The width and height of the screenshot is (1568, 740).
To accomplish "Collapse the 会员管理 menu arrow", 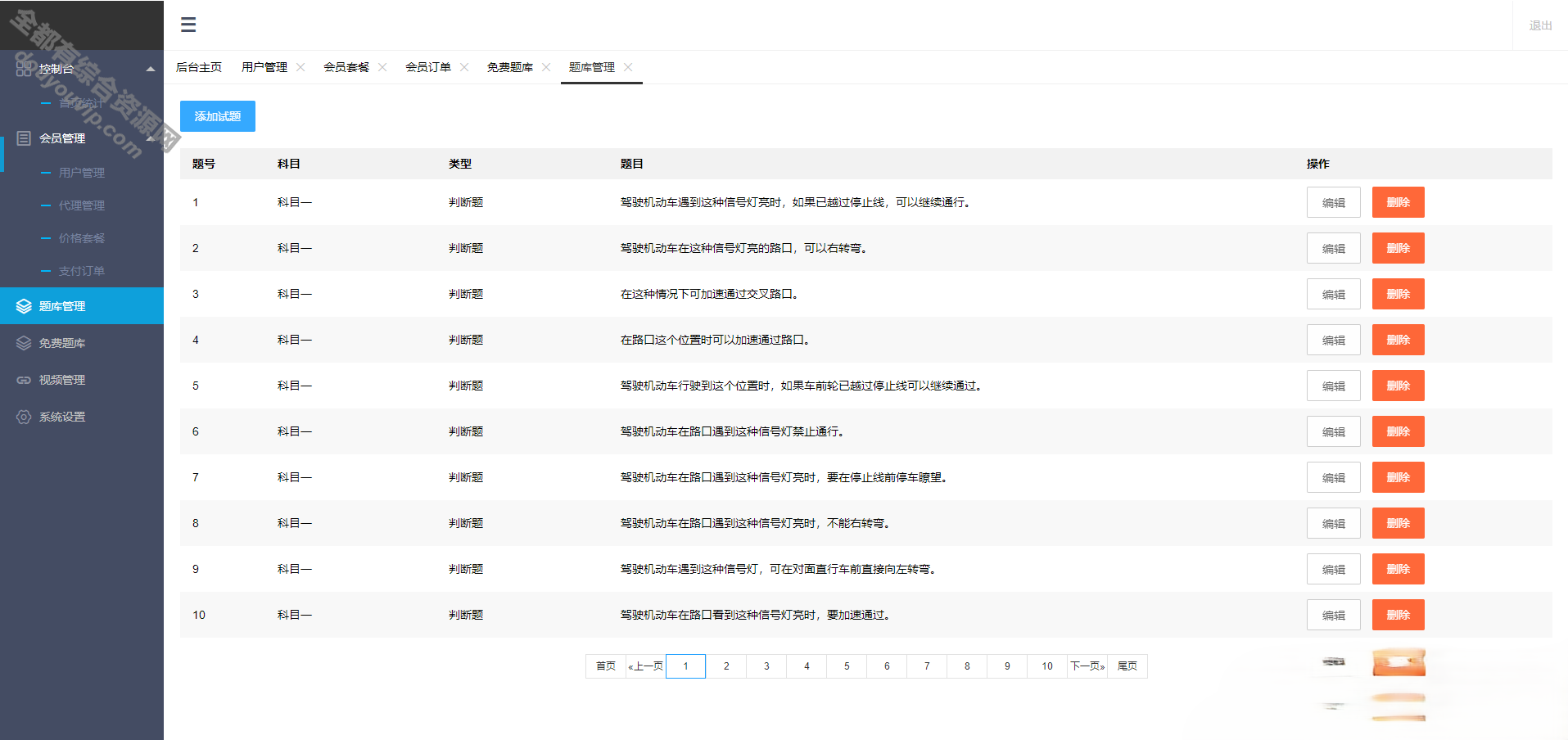I will click(151, 138).
